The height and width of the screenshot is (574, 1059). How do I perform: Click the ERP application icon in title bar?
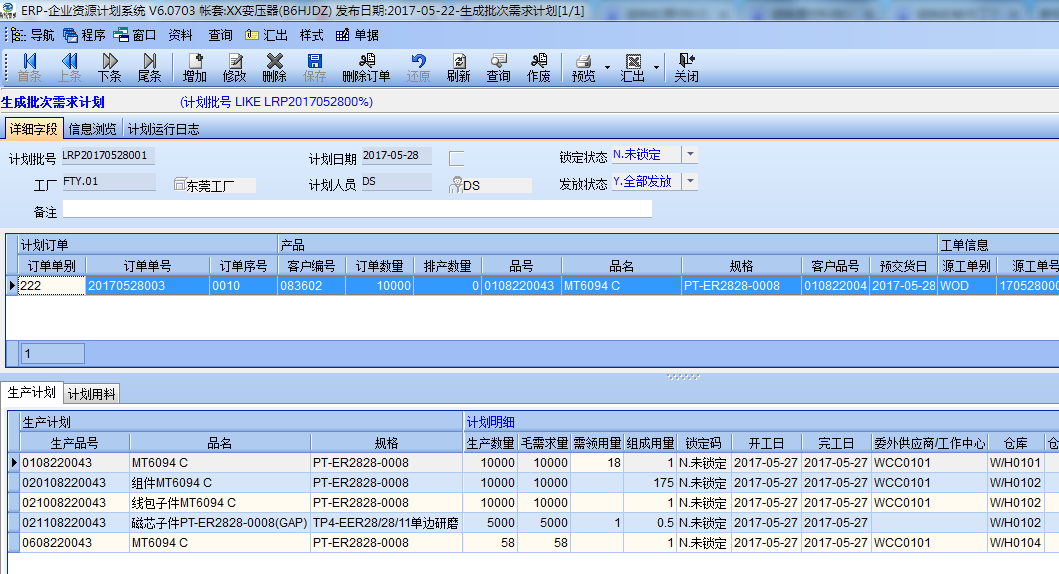pyautogui.click(x=9, y=10)
